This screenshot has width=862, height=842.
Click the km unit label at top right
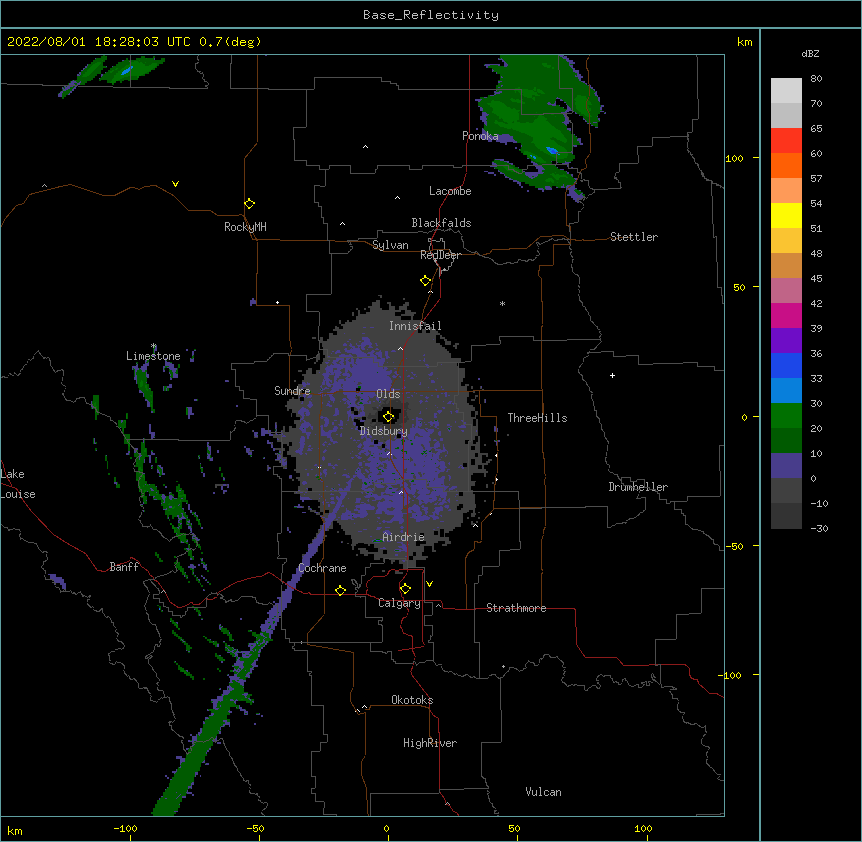click(x=745, y=42)
